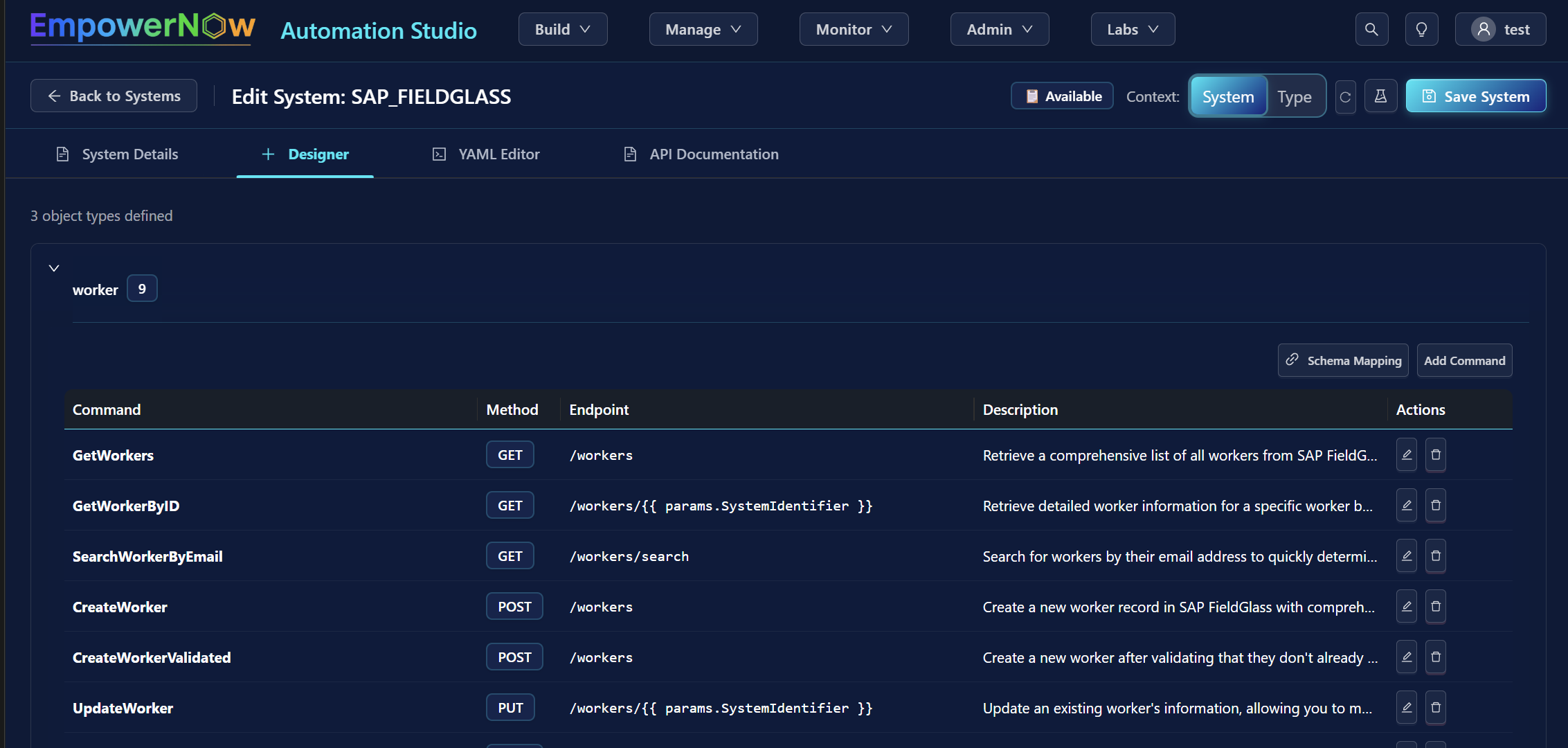Open Schema Mapping for the worker type
This screenshot has height=748, width=1568.
coord(1342,360)
